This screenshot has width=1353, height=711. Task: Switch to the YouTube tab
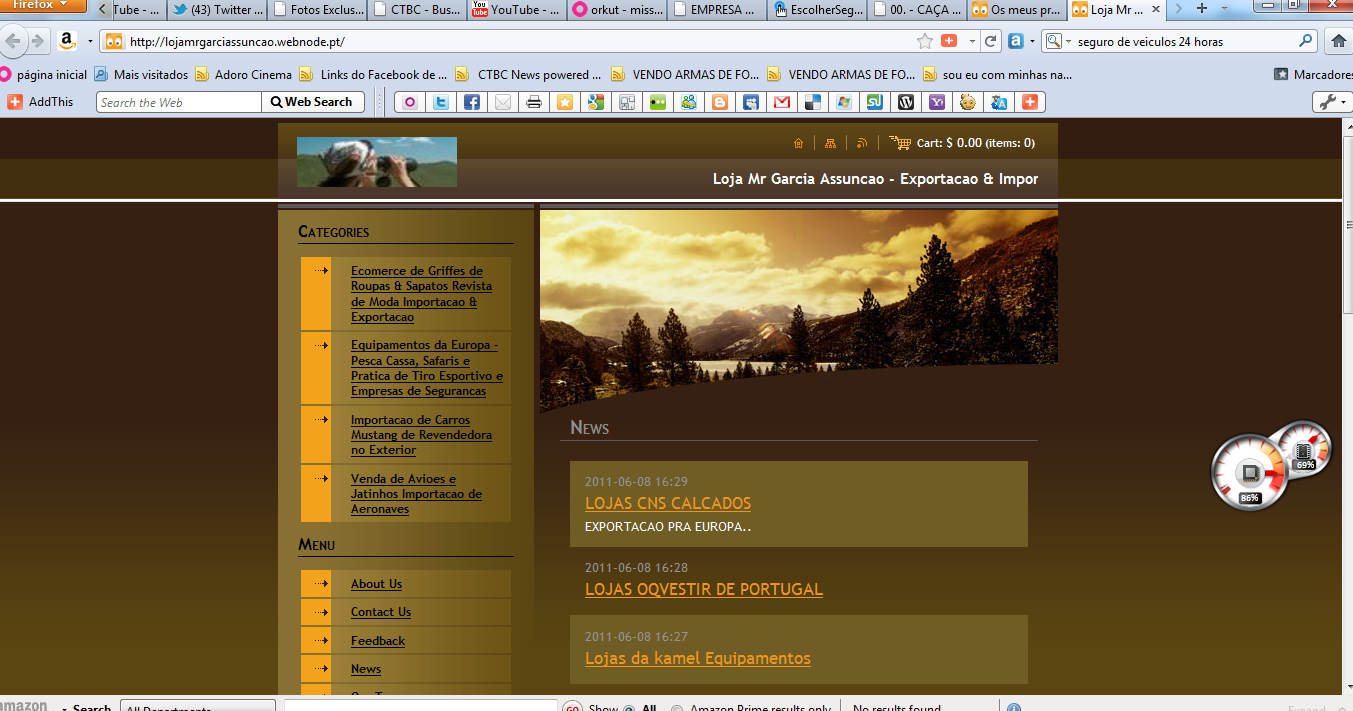516,10
